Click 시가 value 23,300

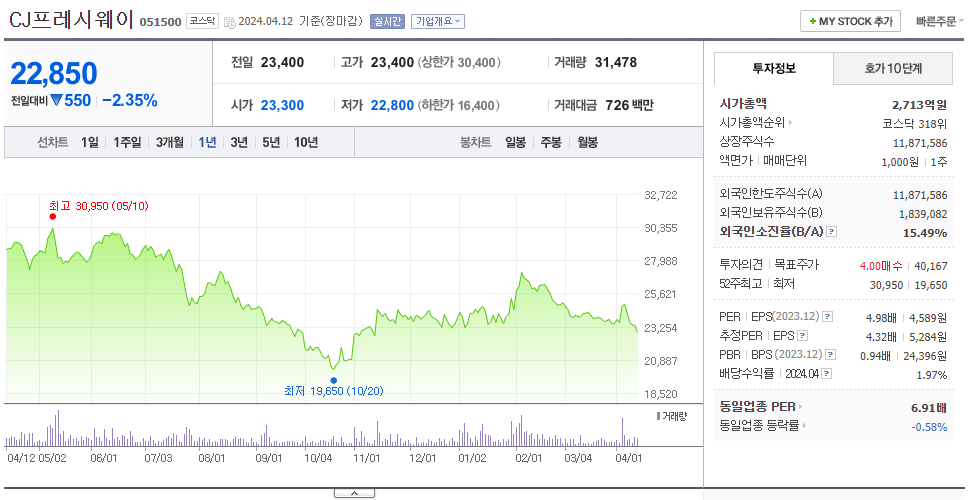[282, 106]
